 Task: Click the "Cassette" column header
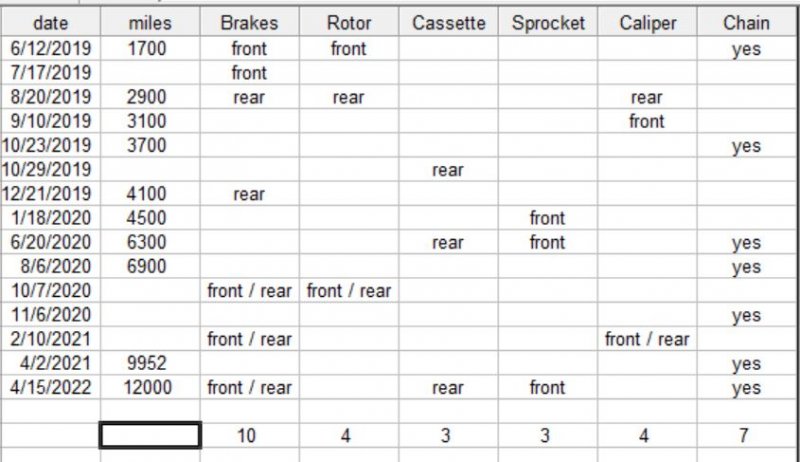(x=448, y=23)
